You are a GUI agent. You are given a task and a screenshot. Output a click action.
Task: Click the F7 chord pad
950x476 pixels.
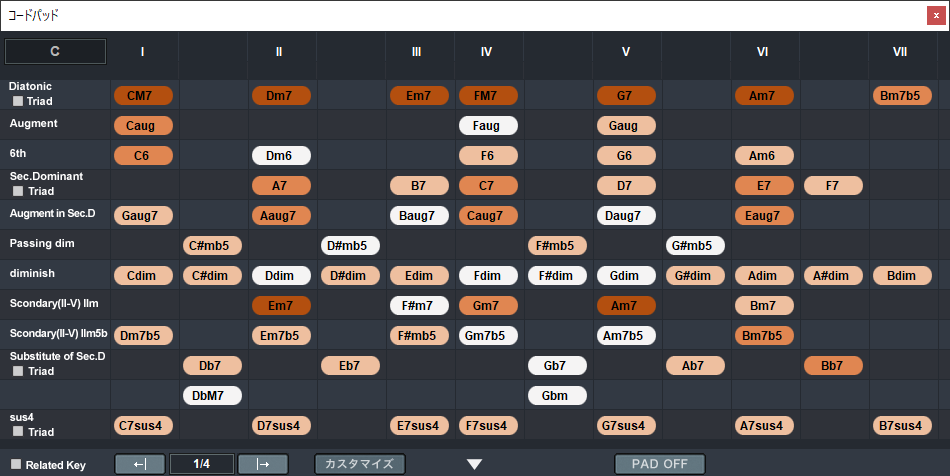click(x=833, y=186)
